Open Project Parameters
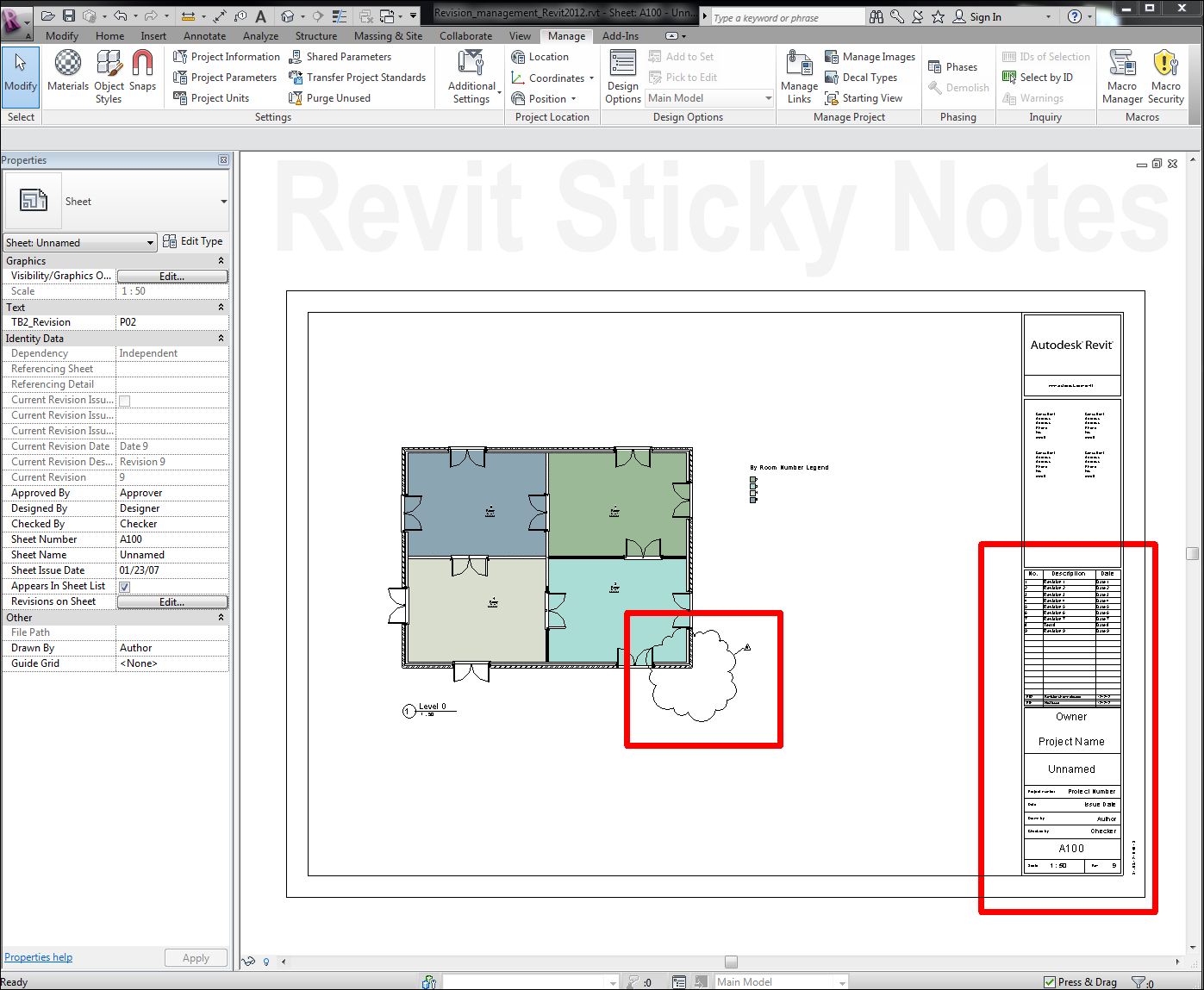Viewport: 1204px width, 990px height. point(225,78)
